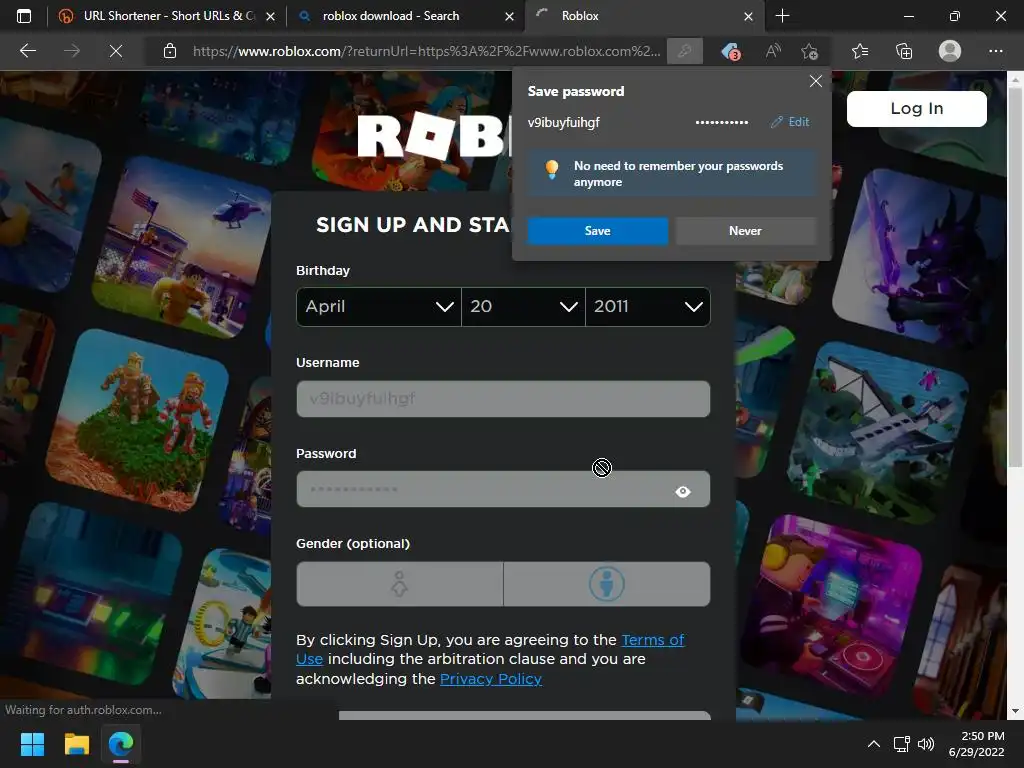Open File Explorer from the taskbar

click(76, 744)
